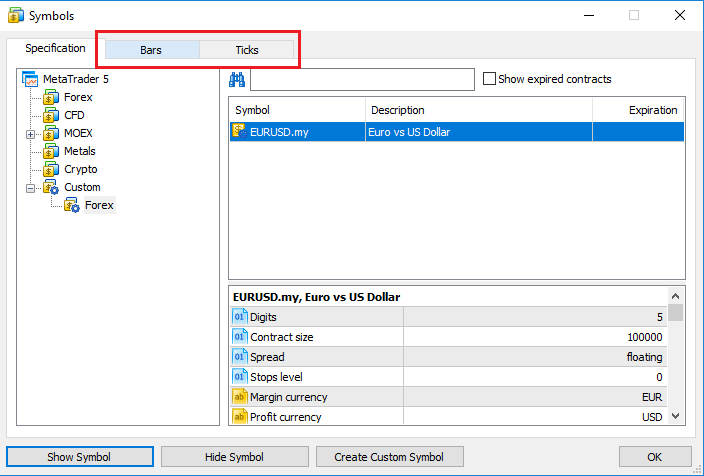Click the Expiration column header
This screenshot has height=476, width=704.
tap(638, 110)
